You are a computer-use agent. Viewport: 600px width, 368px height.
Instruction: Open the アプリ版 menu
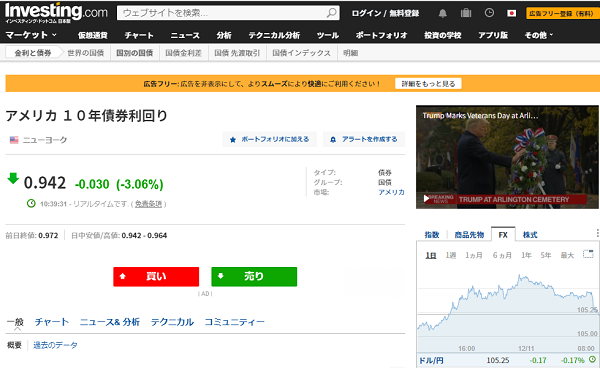coord(493,35)
